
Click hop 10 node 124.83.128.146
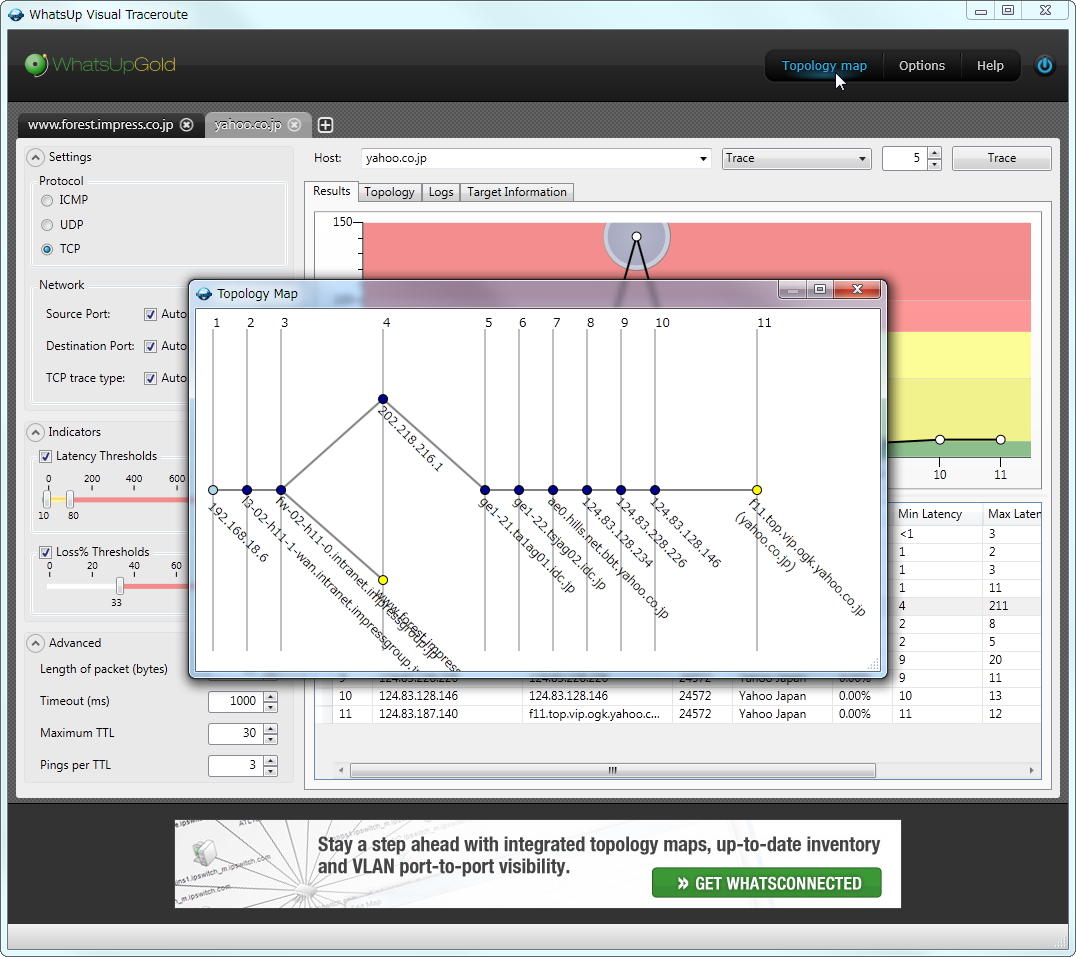point(655,490)
